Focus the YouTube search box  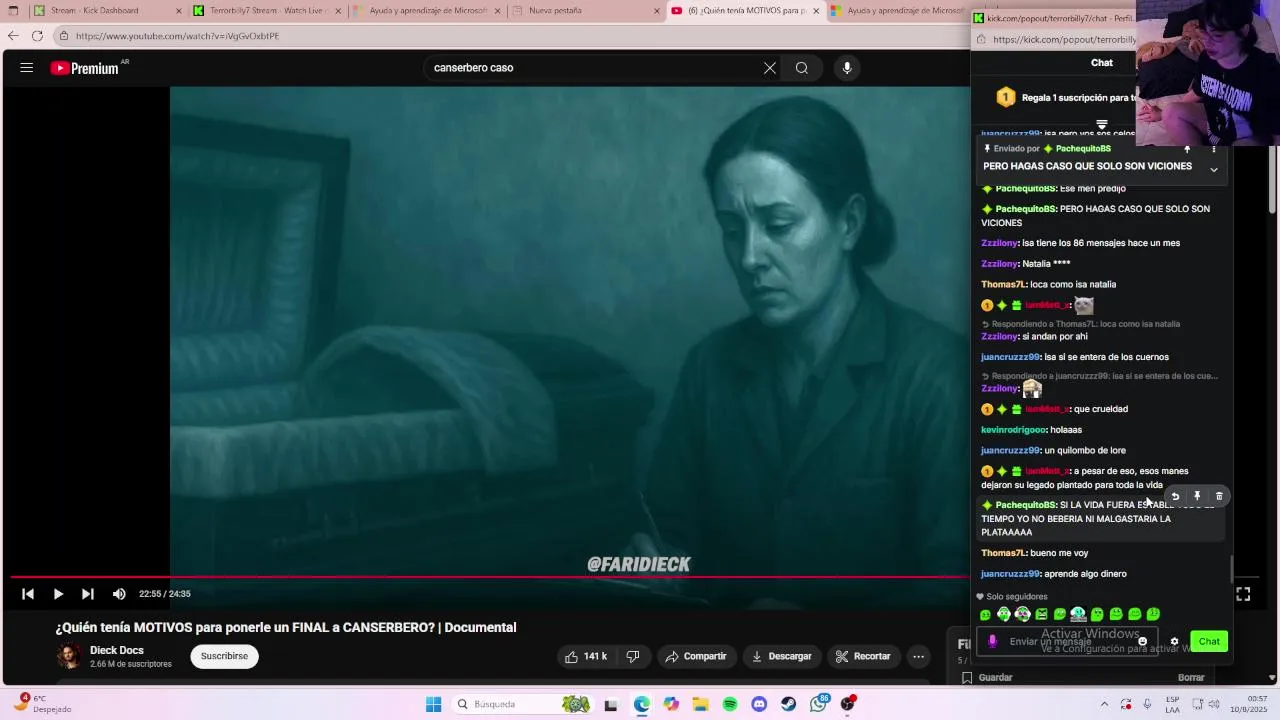590,68
